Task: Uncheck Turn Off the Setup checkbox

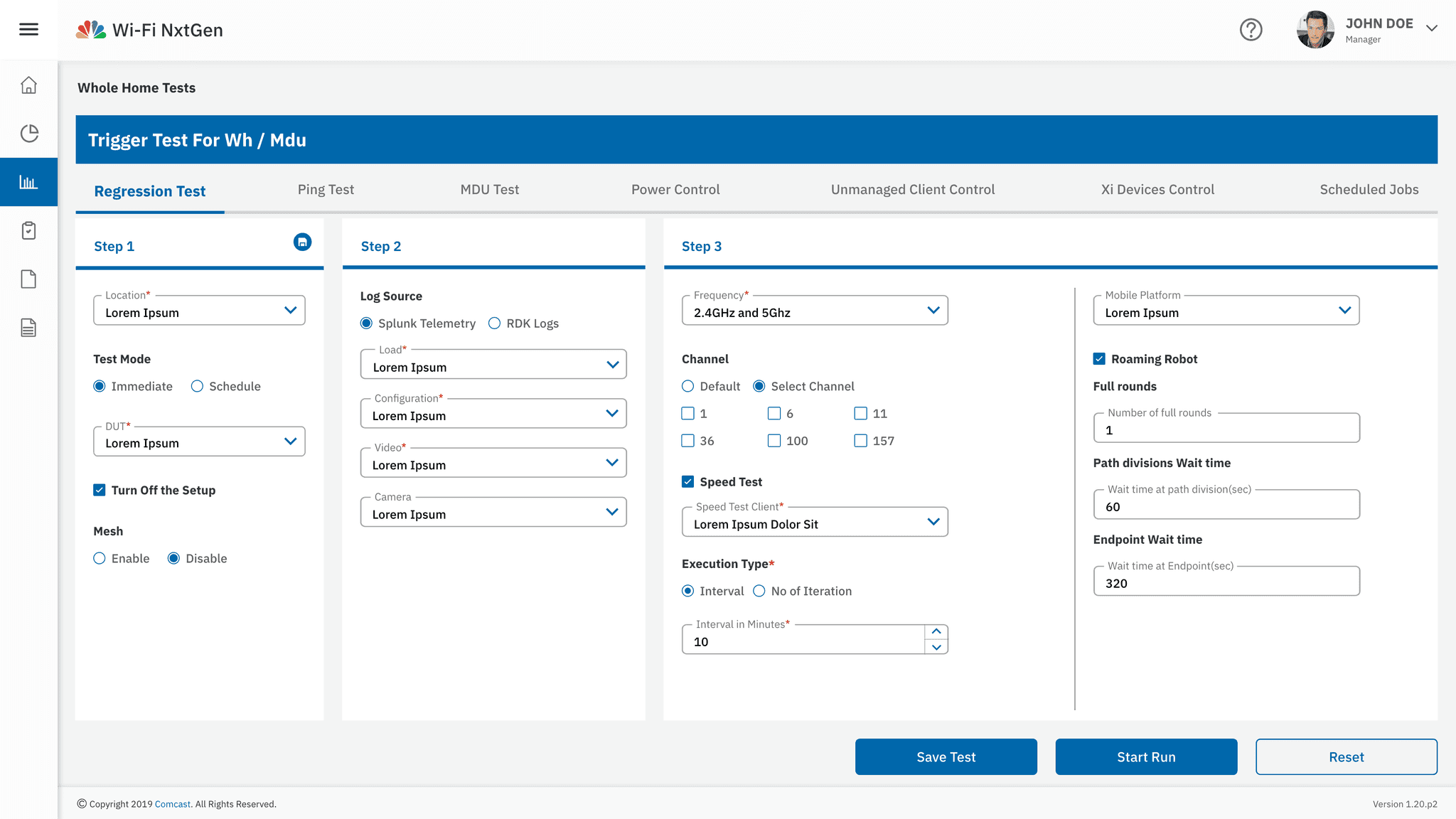Action: [100, 490]
